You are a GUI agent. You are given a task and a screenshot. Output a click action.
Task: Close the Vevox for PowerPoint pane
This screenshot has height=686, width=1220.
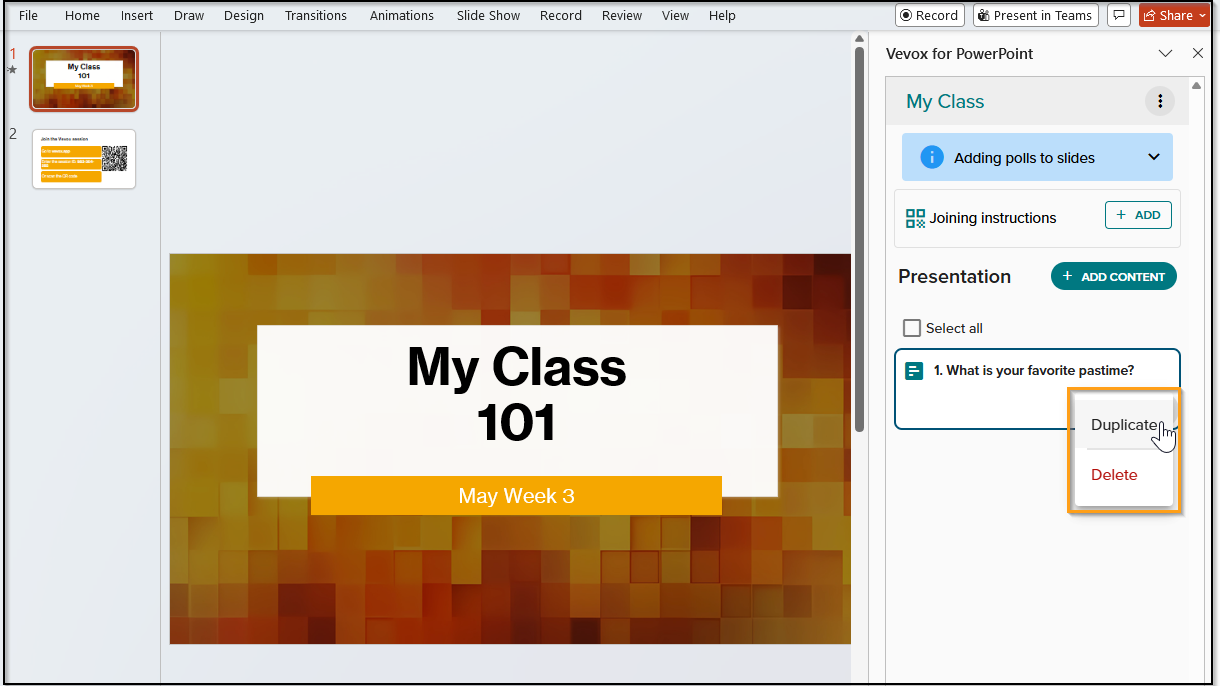pyautogui.click(x=1197, y=53)
